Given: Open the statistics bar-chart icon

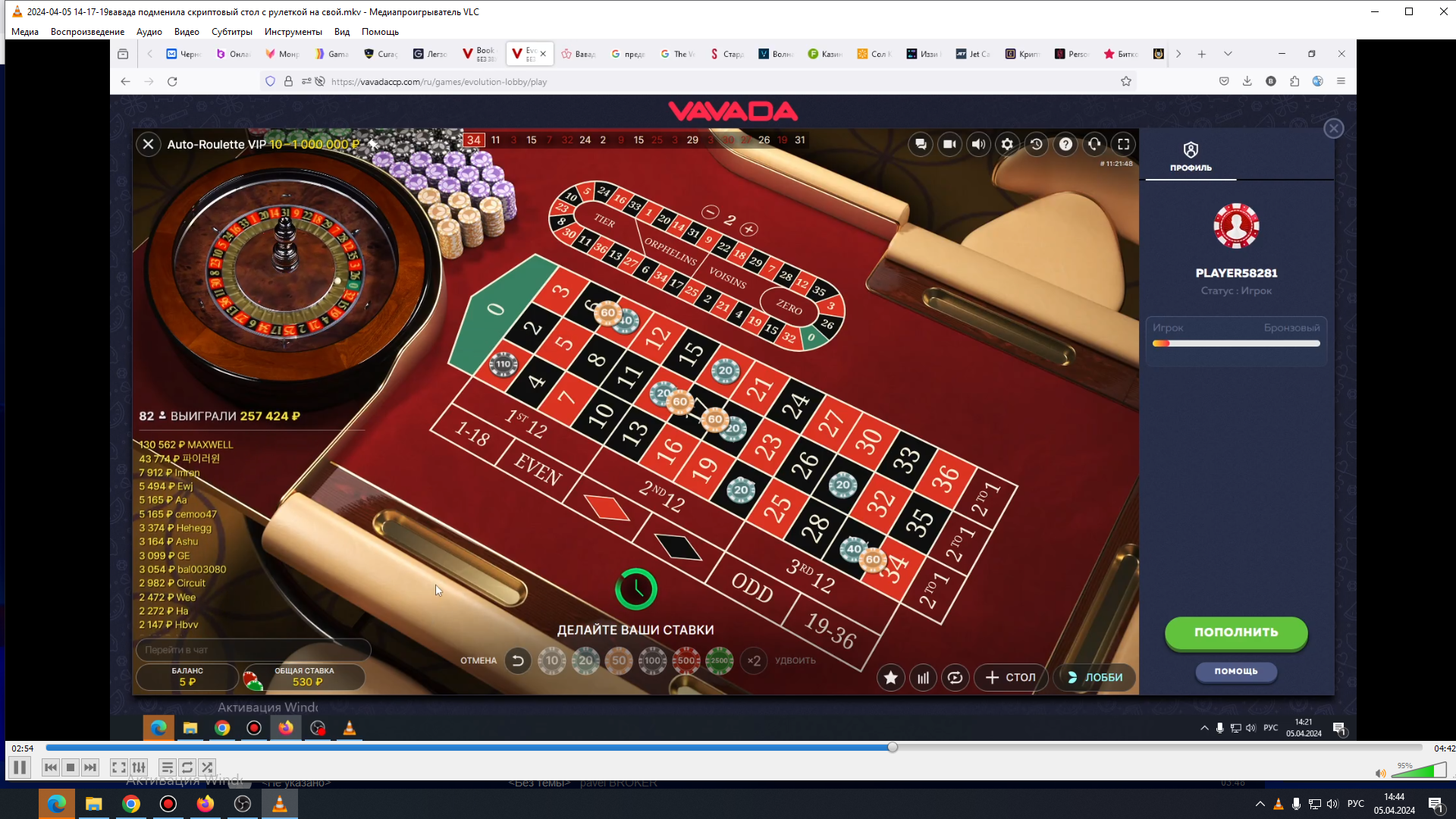Looking at the screenshot, I should tap(923, 678).
